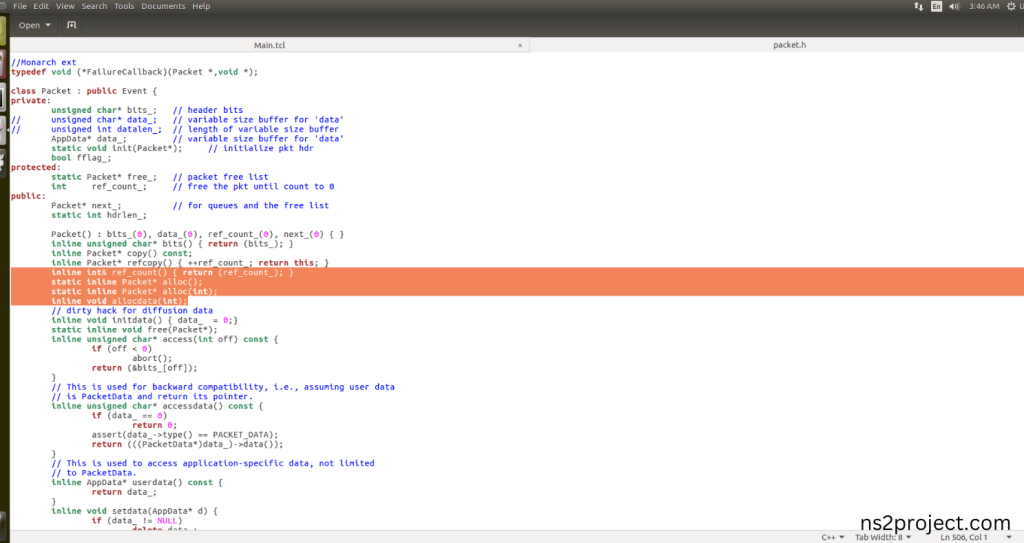Open the dropdown arrow after Ln 506, Col 1

coord(1009,537)
